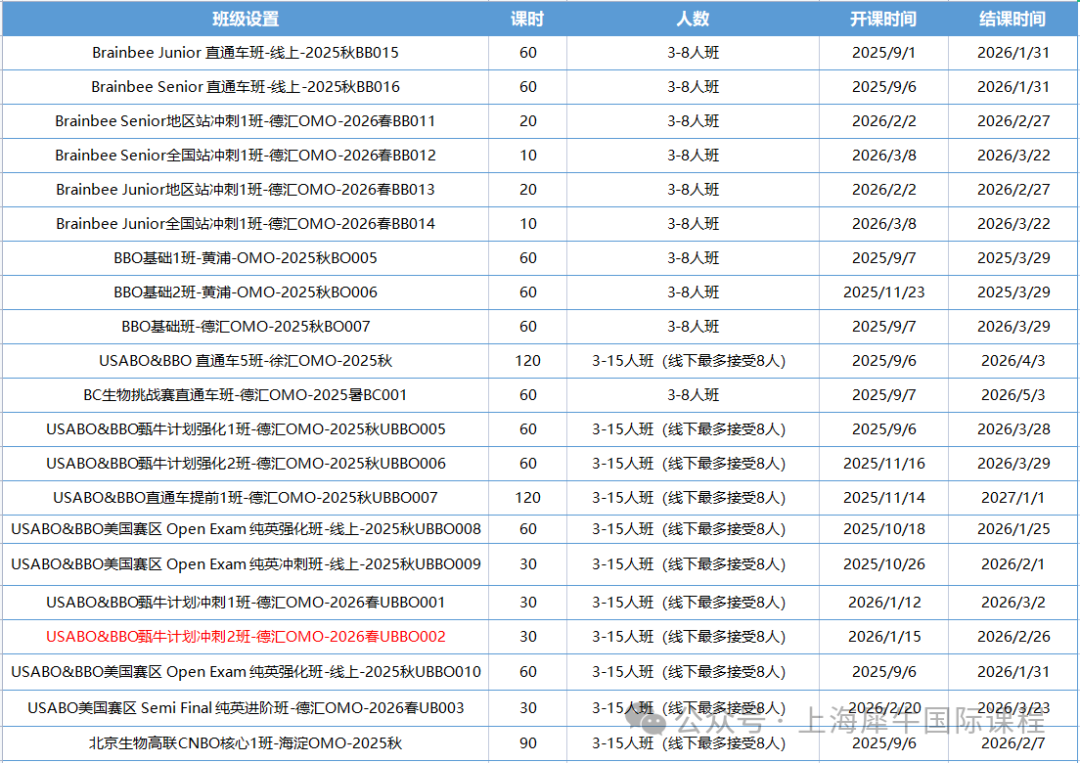This screenshot has width=1080, height=763.
Task: Click start date 2025/11/23
Action: (884, 292)
